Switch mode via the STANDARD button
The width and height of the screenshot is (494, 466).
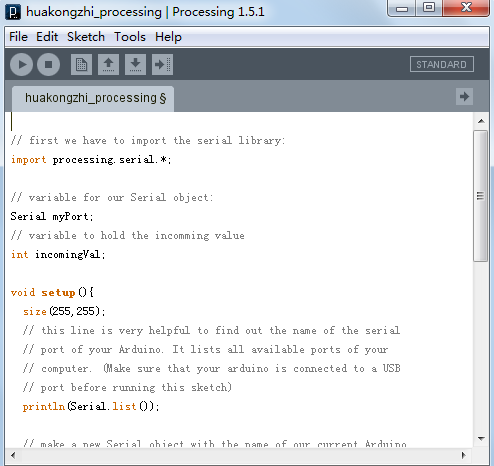(442, 64)
